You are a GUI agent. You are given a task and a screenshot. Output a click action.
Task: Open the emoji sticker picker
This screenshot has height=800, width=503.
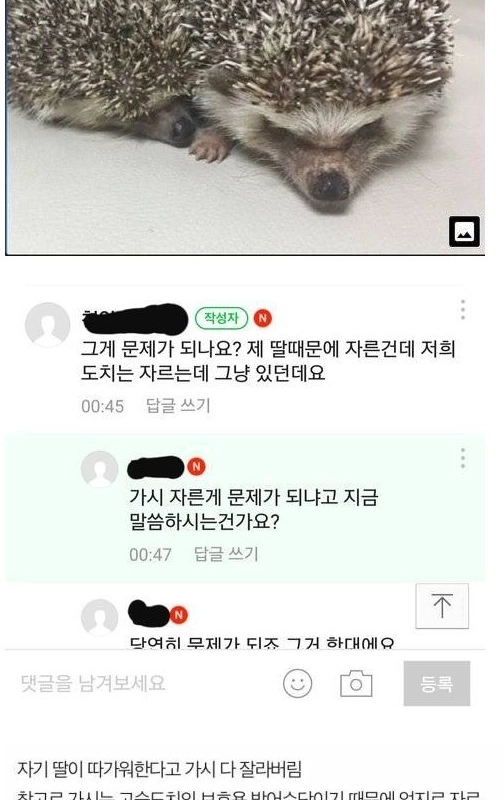[x=297, y=683]
